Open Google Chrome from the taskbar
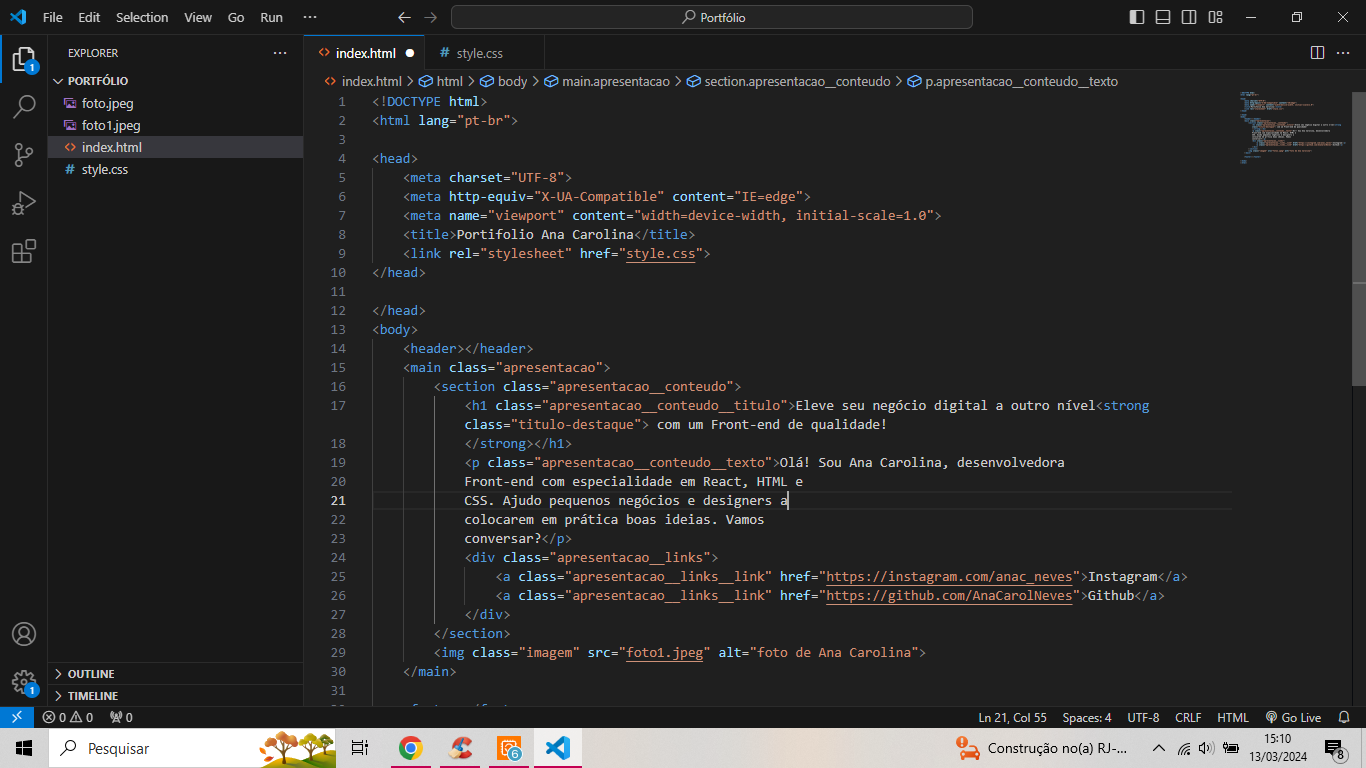This screenshot has height=768, width=1366. click(x=410, y=748)
